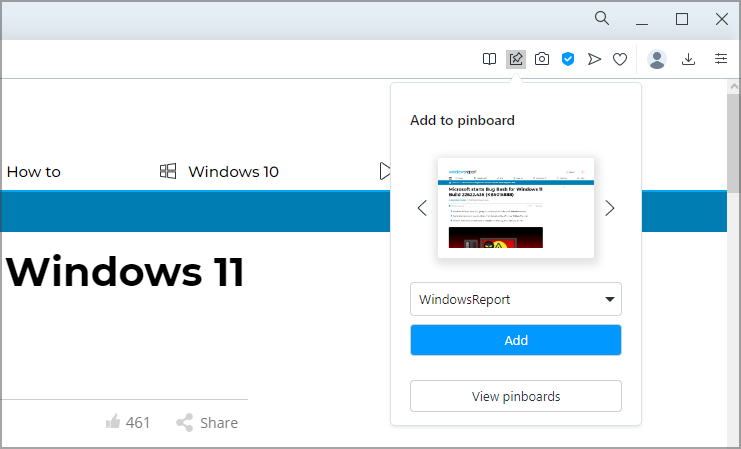
Task: Click the 461 likes count
Action: click(138, 423)
